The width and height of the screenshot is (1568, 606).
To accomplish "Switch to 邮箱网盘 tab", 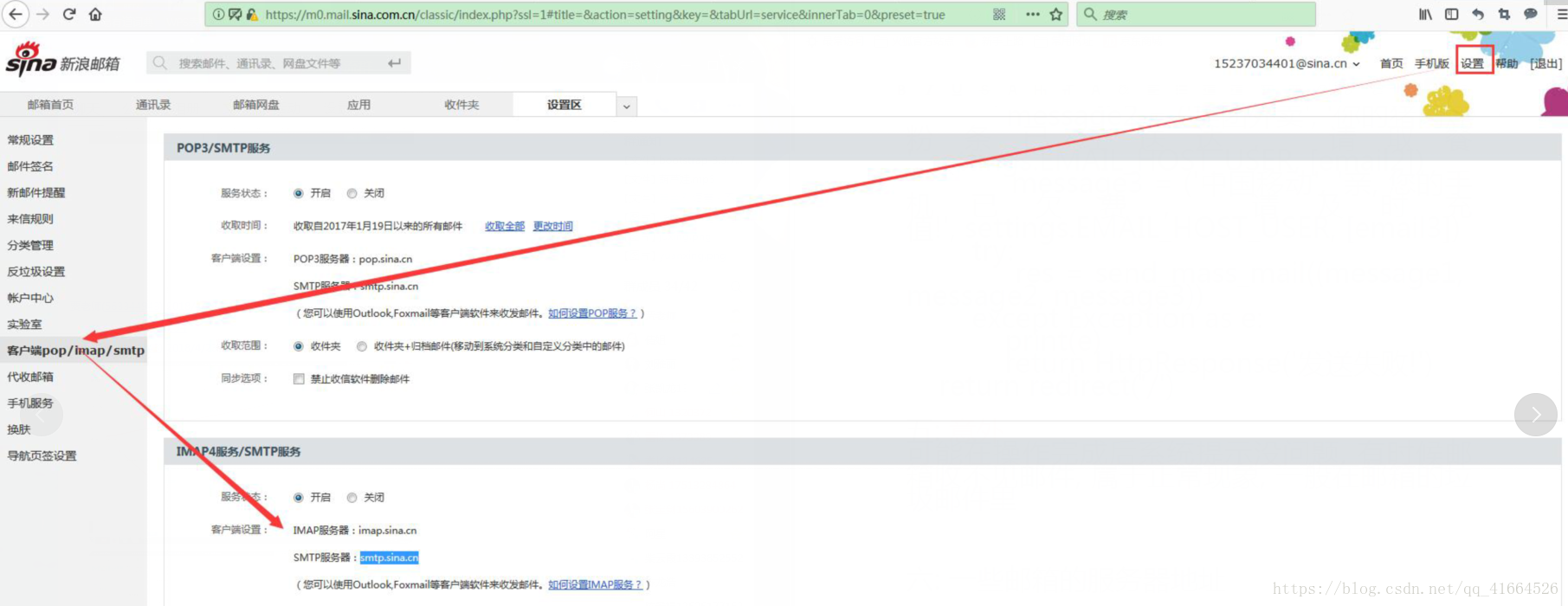I will coord(256,105).
